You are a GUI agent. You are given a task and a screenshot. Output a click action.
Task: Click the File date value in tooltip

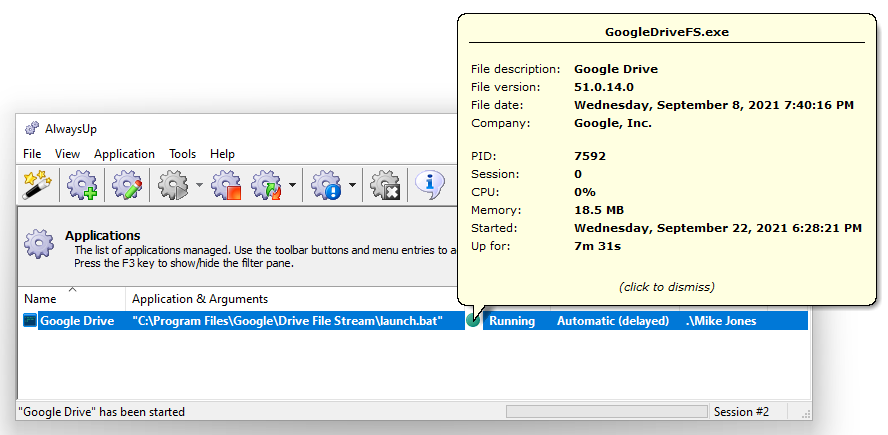714,105
